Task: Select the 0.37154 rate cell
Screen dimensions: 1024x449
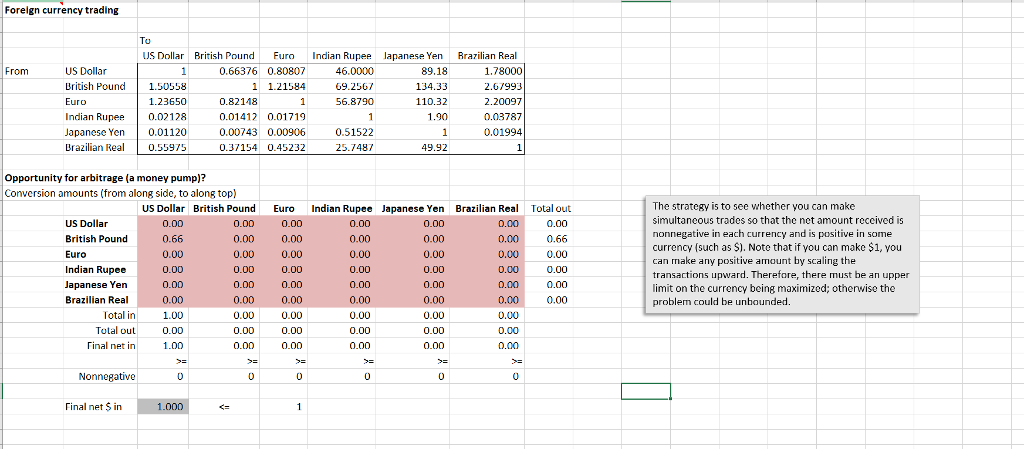Action: [x=224, y=147]
